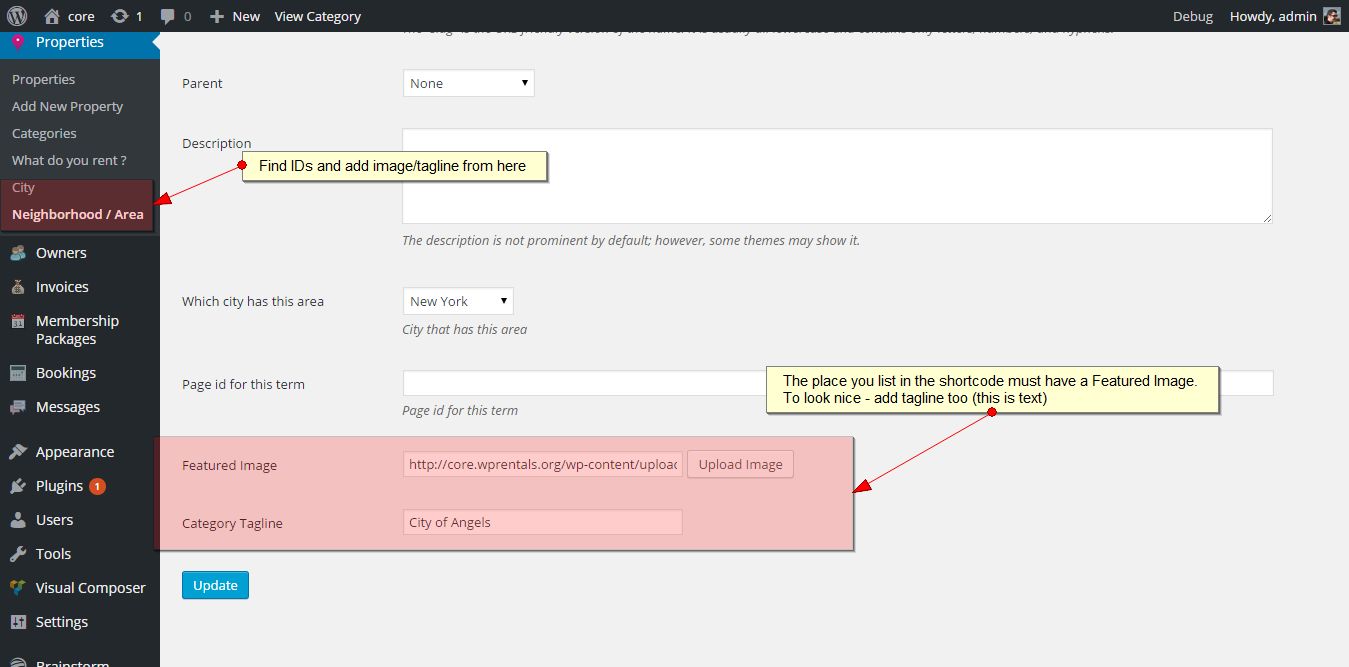Click the Messages icon in sidebar

click(x=18, y=407)
